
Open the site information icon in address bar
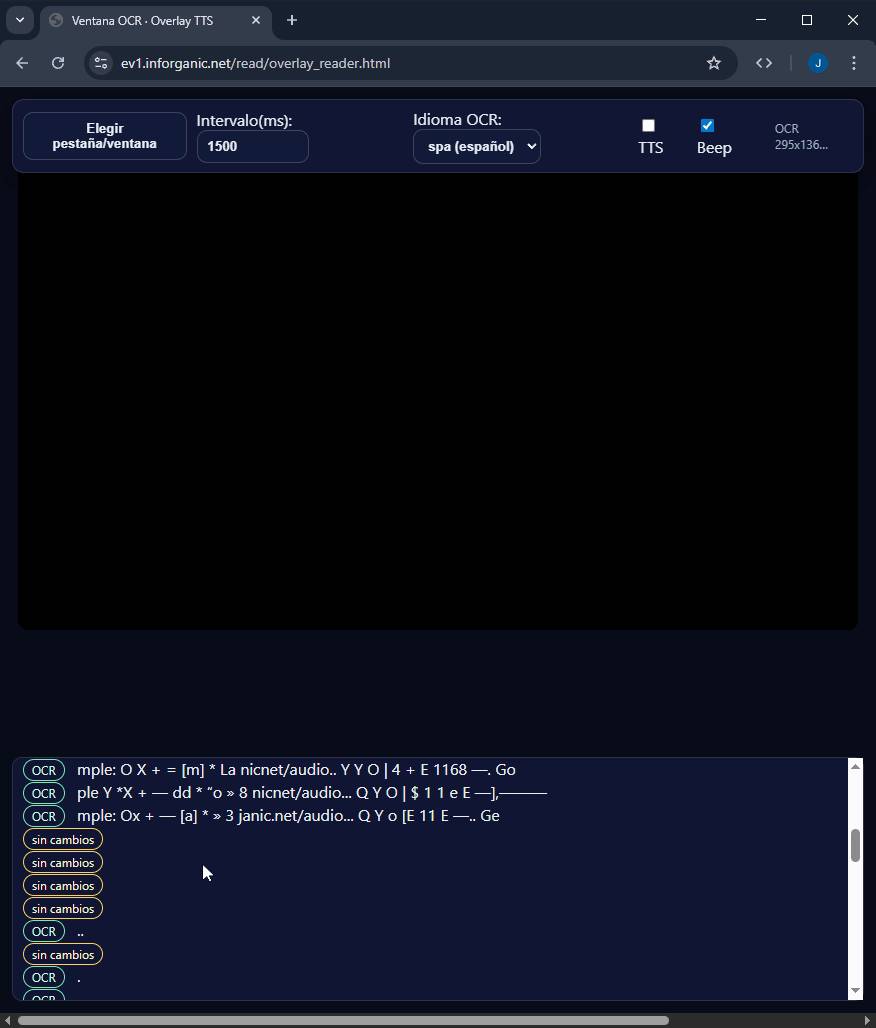pyautogui.click(x=101, y=63)
